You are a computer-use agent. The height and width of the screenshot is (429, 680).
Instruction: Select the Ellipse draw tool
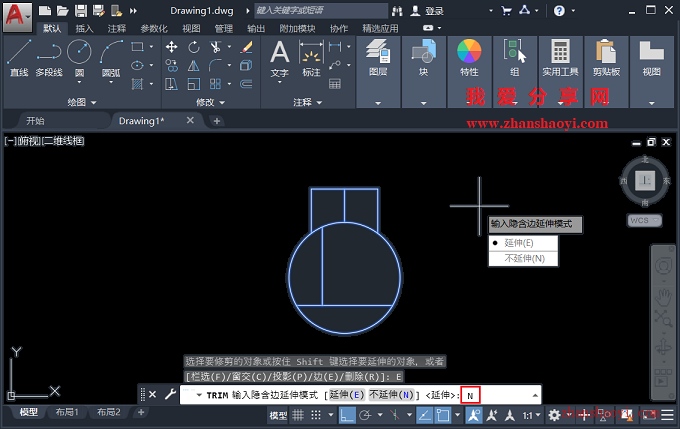137,65
